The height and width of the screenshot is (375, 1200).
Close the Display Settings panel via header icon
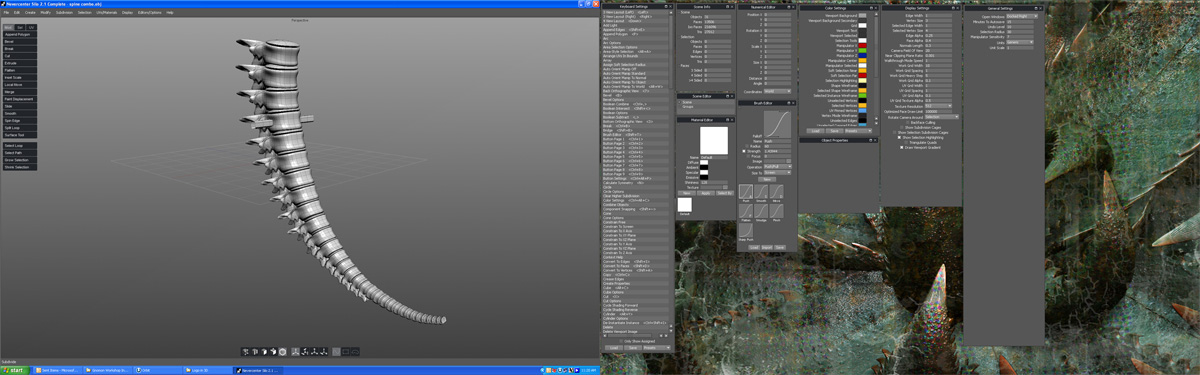[x=957, y=8]
